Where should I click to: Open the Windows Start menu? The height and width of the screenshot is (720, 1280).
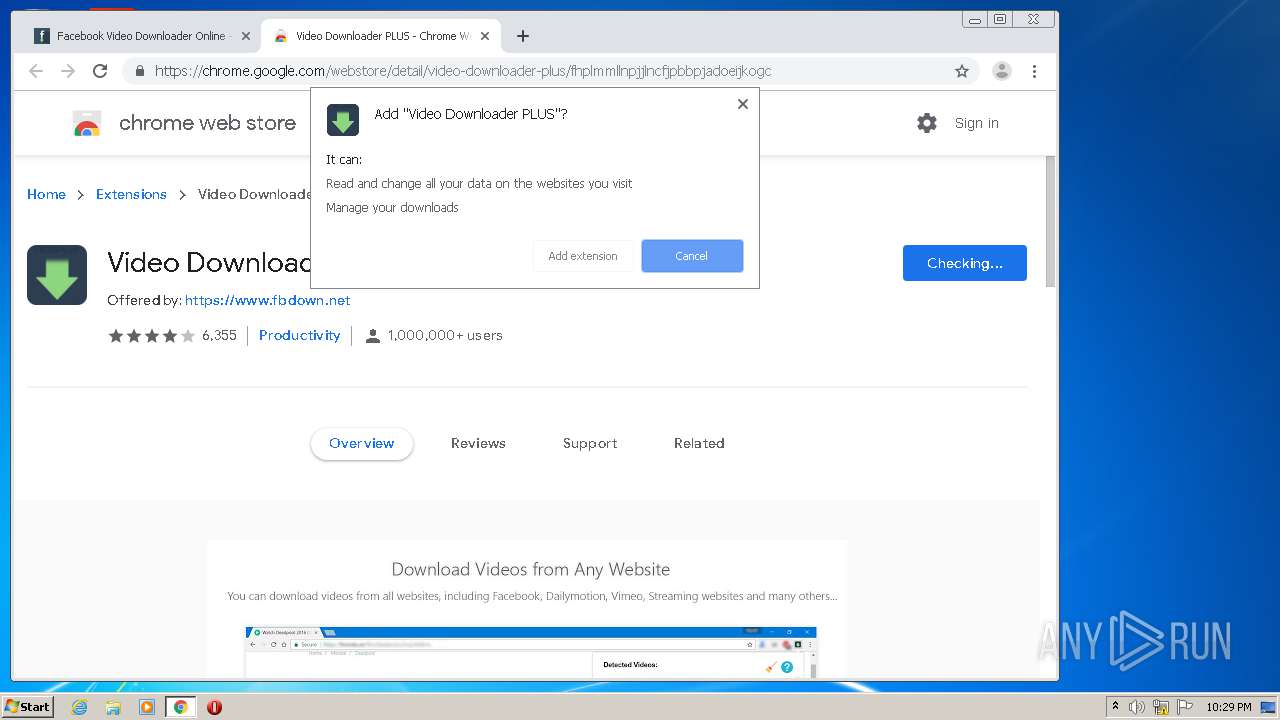tap(27, 706)
